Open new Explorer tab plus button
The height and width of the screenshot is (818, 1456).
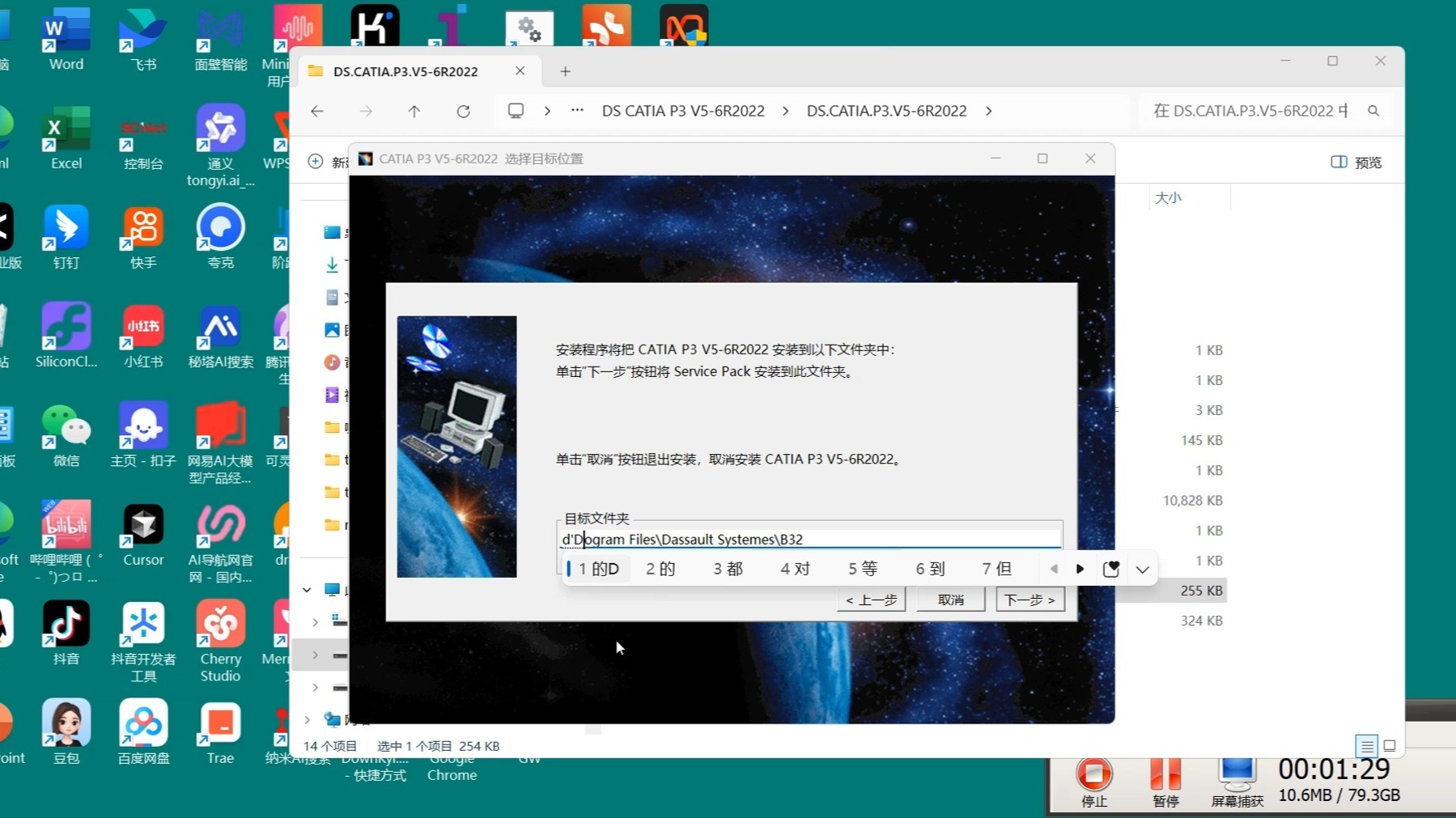[x=565, y=71]
